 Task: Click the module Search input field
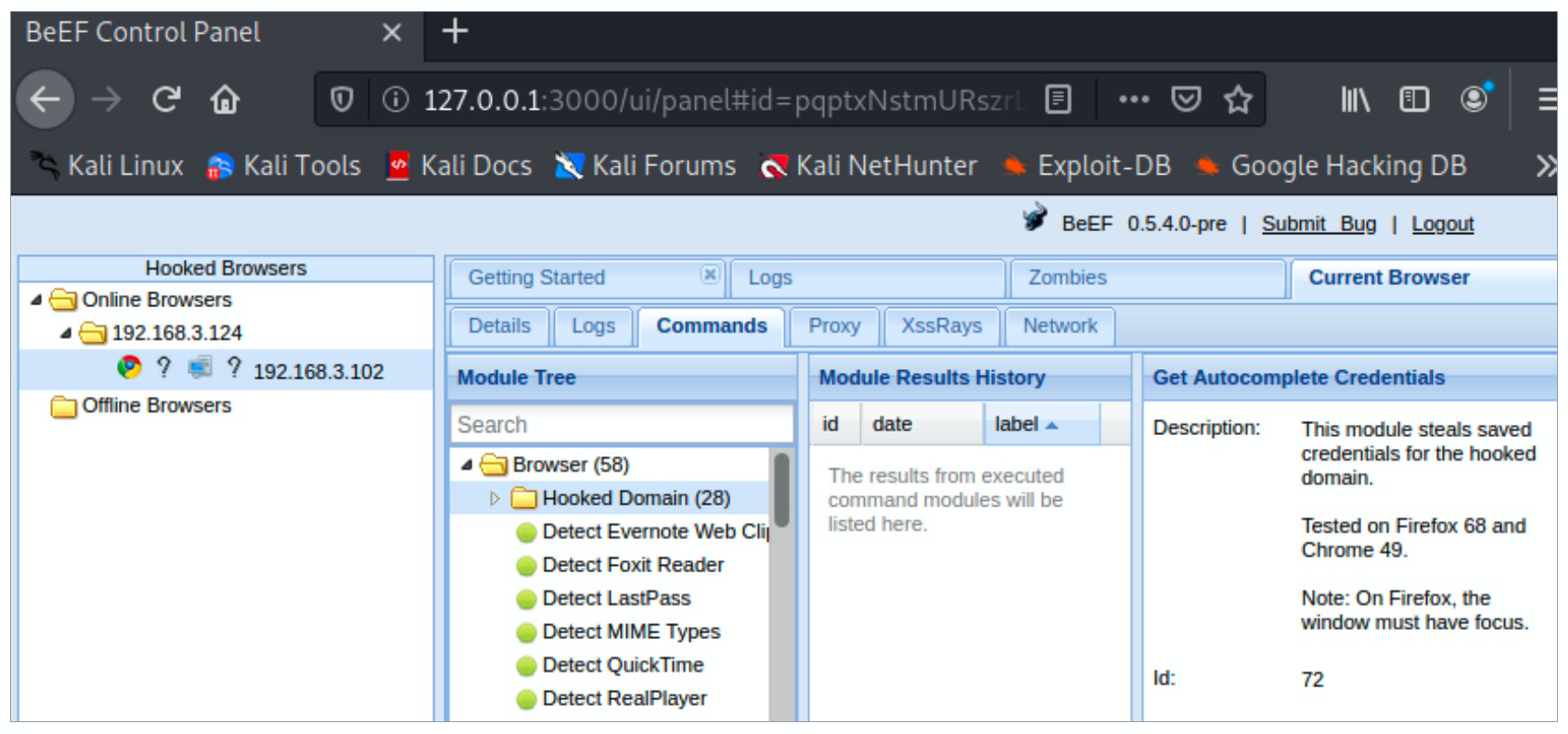pos(622,425)
